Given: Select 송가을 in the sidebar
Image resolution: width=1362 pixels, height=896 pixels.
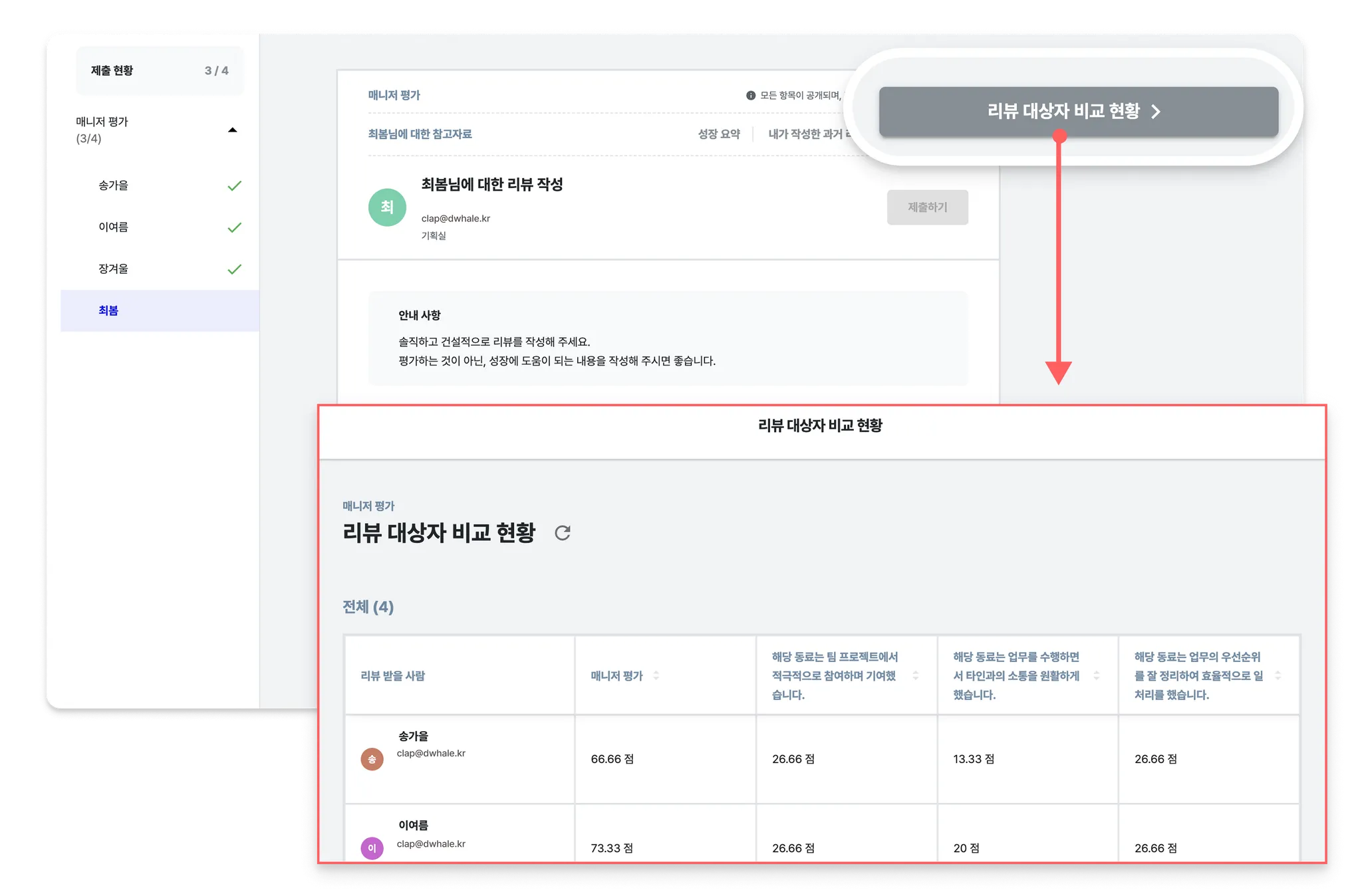Looking at the screenshot, I should coord(160,185).
